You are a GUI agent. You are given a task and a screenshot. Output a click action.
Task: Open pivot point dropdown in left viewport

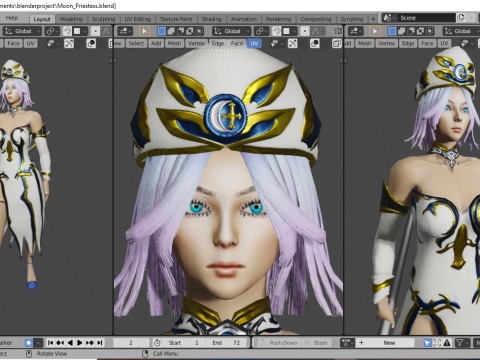(x=52, y=31)
